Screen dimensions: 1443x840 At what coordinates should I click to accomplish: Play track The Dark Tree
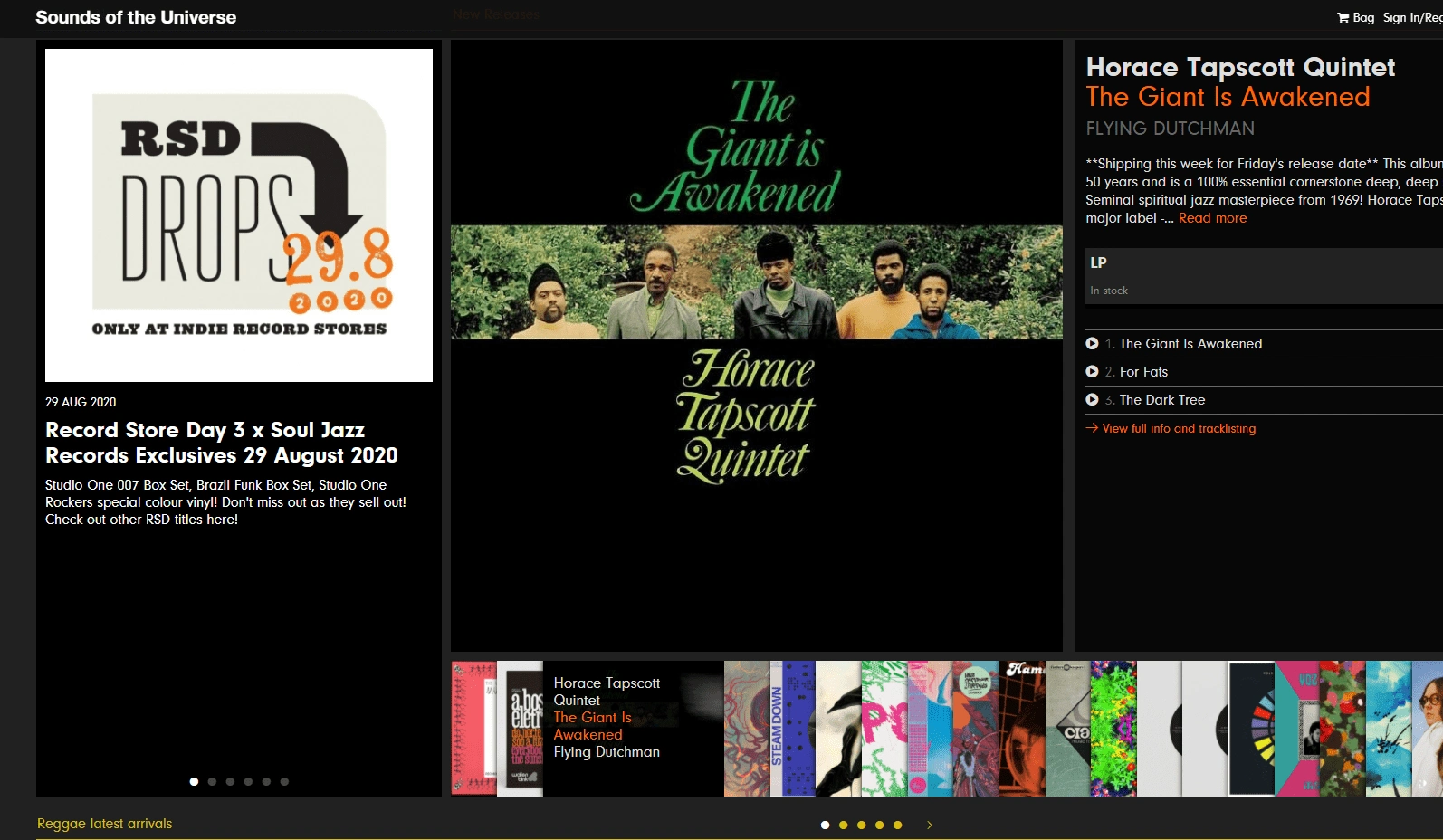1092,400
